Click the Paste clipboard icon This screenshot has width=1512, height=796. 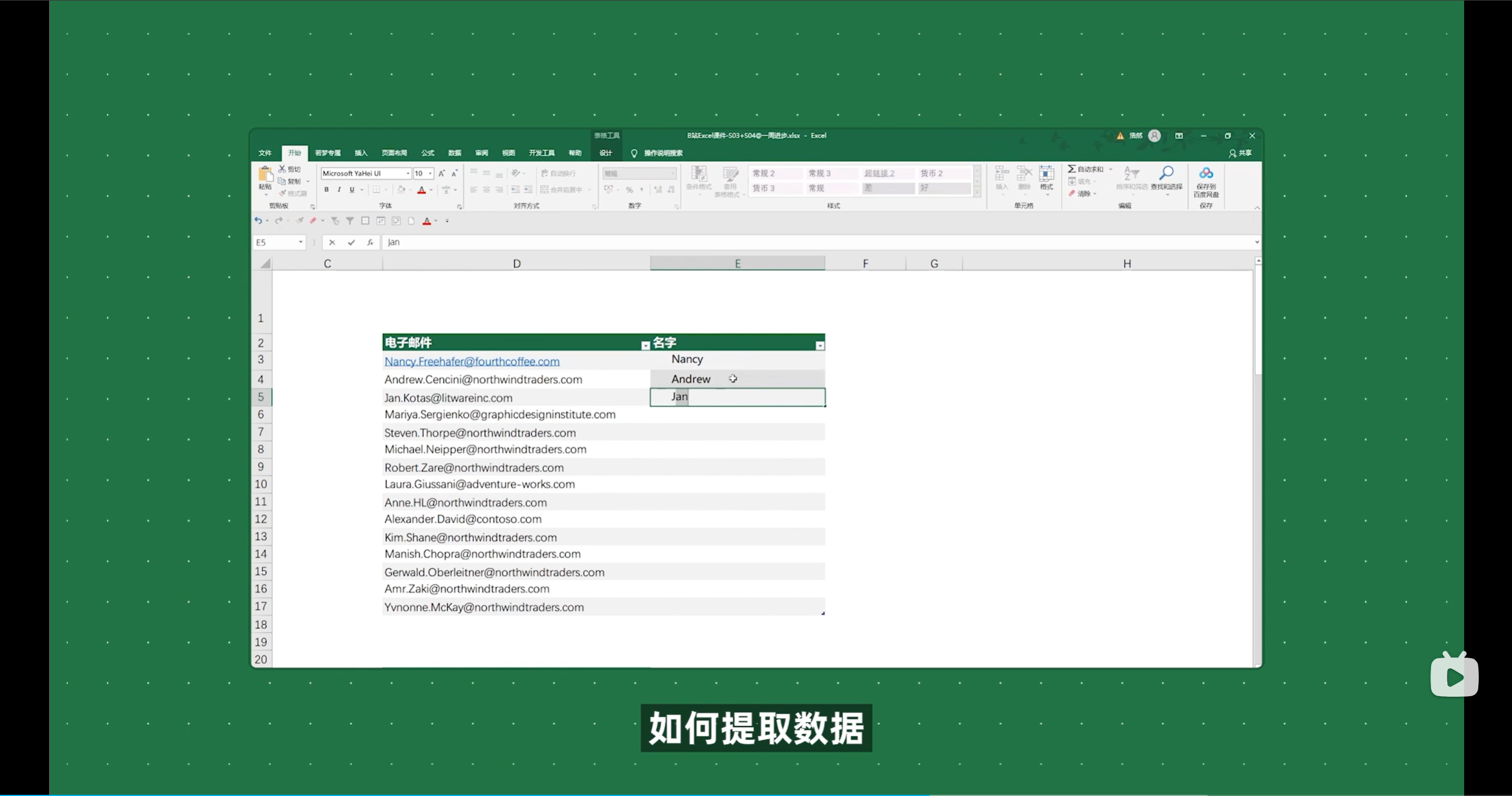coord(265,175)
